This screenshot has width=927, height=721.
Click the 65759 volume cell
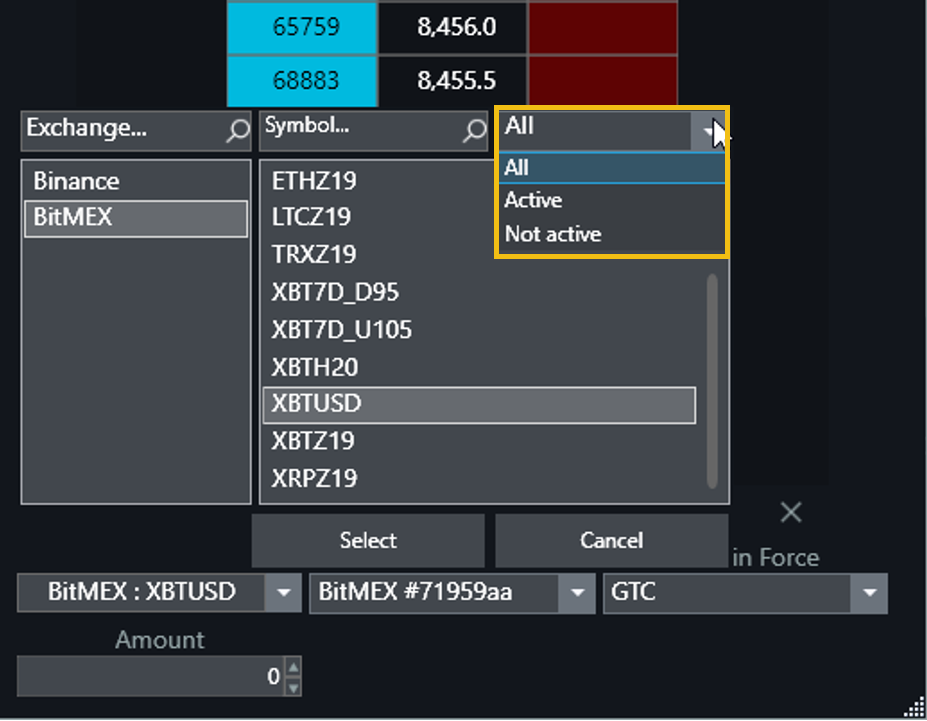point(302,27)
